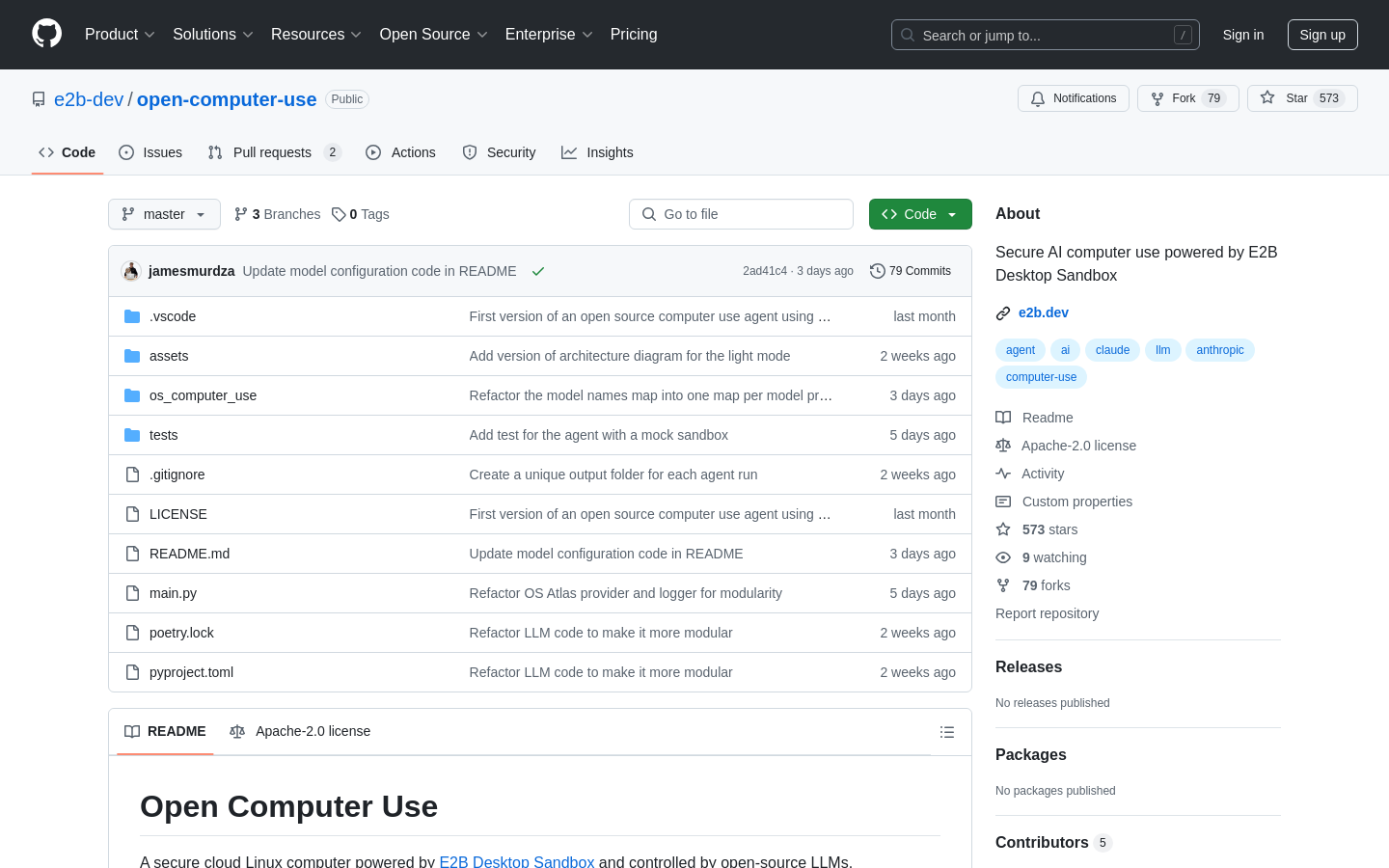1389x868 pixels.
Task: Open commit hash 2ad41c4
Action: point(765,271)
